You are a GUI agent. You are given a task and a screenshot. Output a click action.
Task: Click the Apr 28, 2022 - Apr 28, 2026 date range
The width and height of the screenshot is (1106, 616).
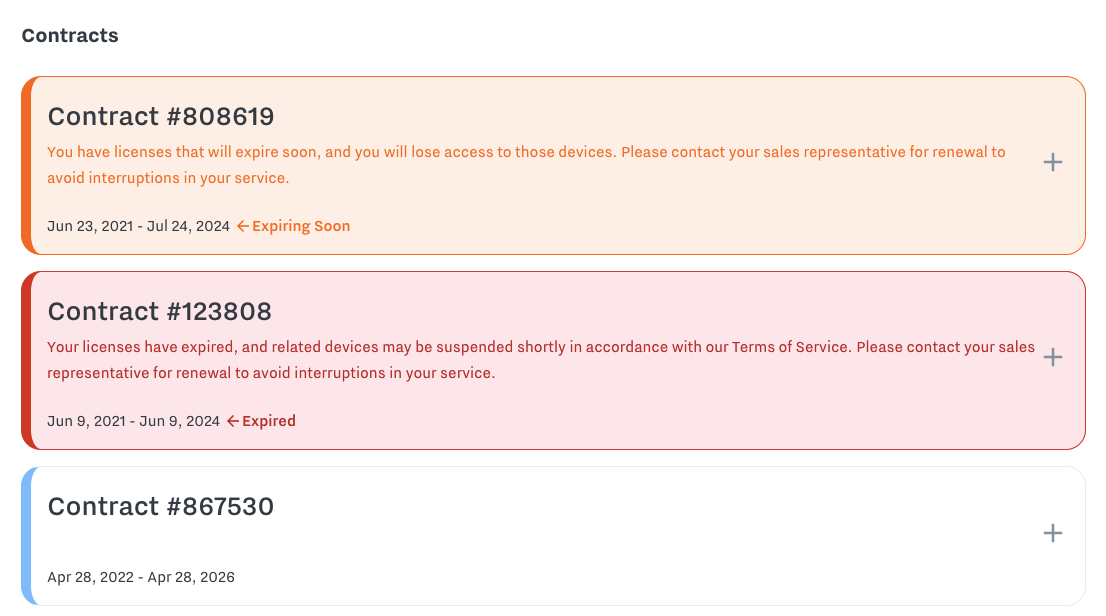141,577
